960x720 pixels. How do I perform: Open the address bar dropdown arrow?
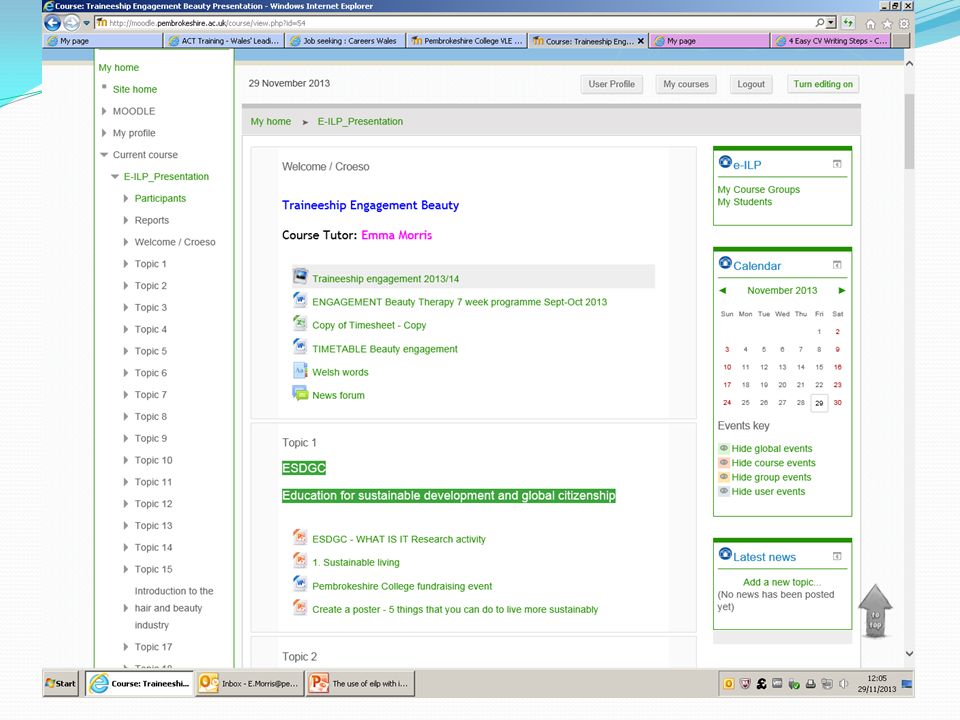[831, 23]
